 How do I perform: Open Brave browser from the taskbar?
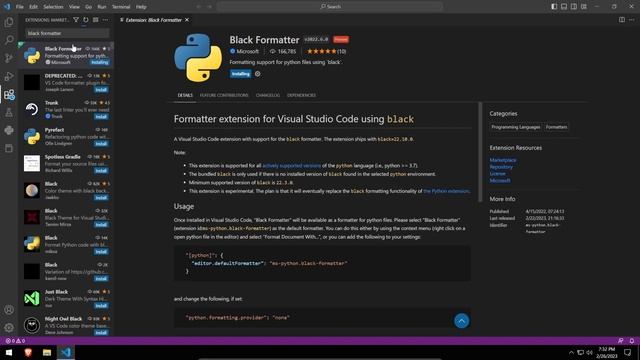[x=28, y=352]
